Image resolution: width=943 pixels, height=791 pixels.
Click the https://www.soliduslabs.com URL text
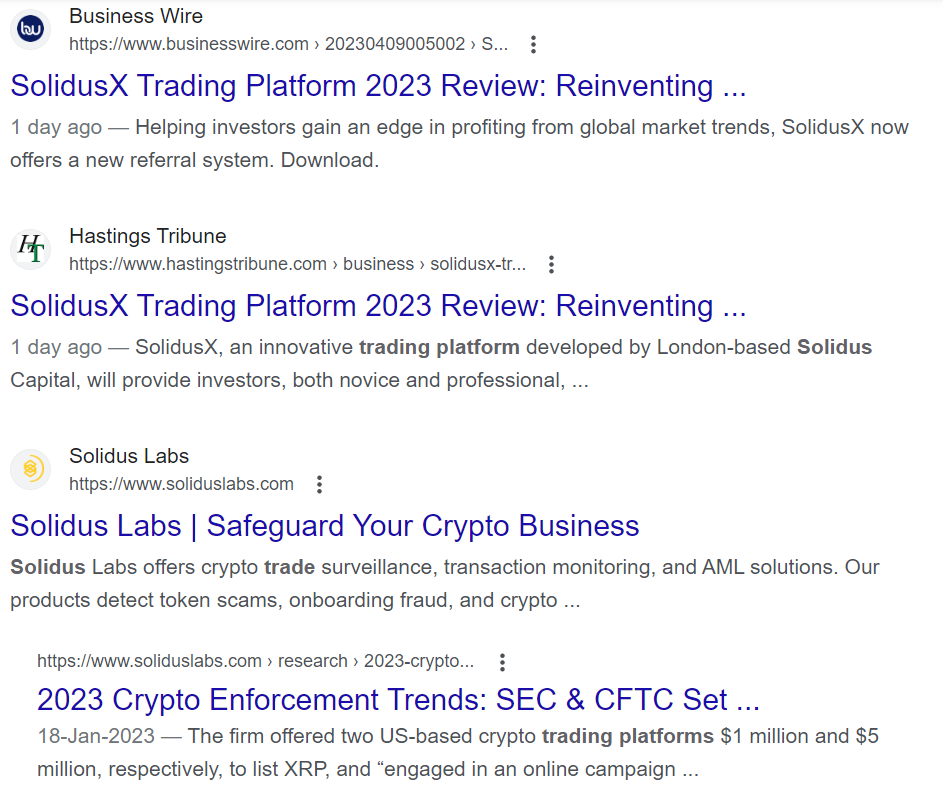coord(181,485)
